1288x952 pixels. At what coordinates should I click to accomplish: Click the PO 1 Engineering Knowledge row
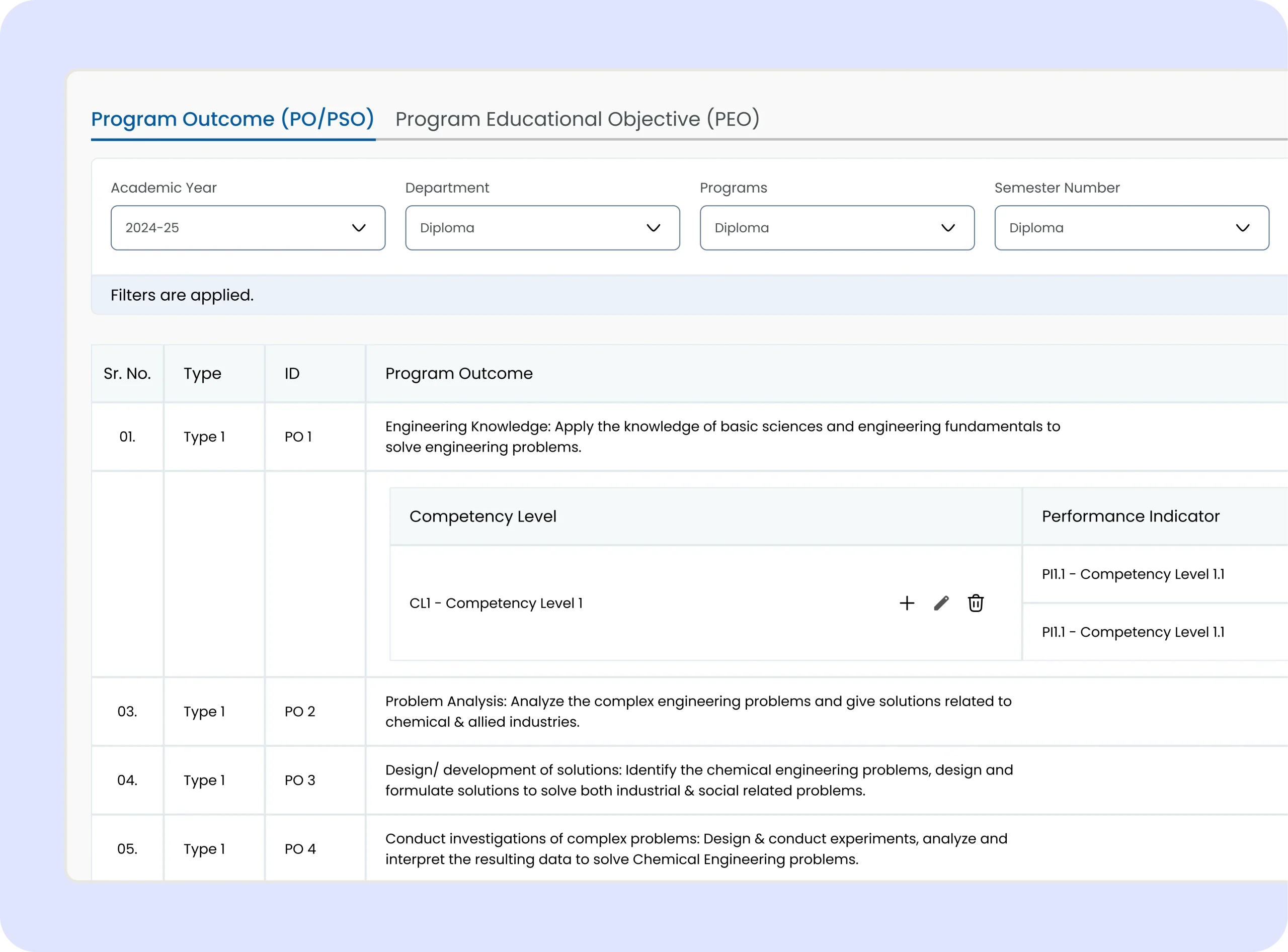722,437
